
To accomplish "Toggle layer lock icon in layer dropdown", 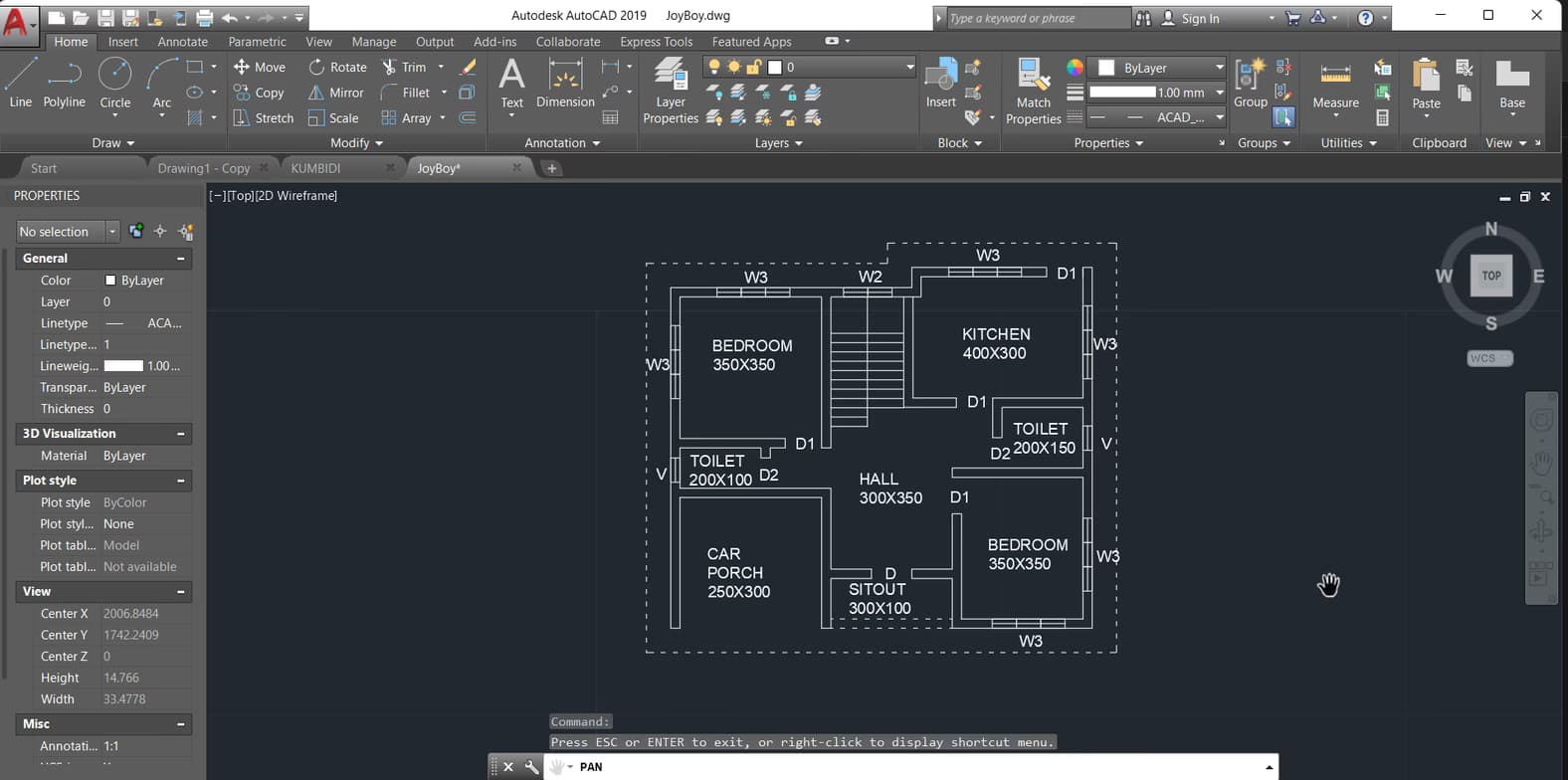I will point(753,67).
